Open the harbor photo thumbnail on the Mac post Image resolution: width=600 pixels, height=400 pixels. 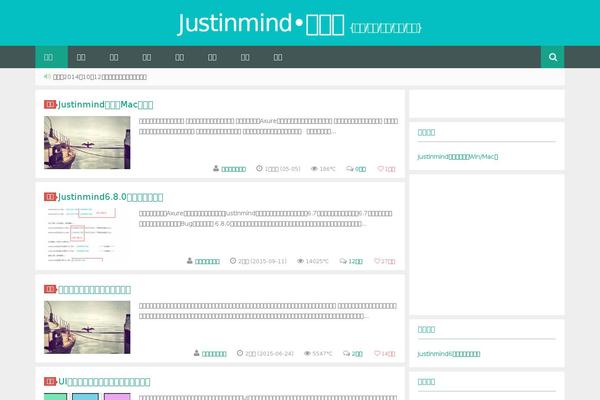click(x=87, y=142)
